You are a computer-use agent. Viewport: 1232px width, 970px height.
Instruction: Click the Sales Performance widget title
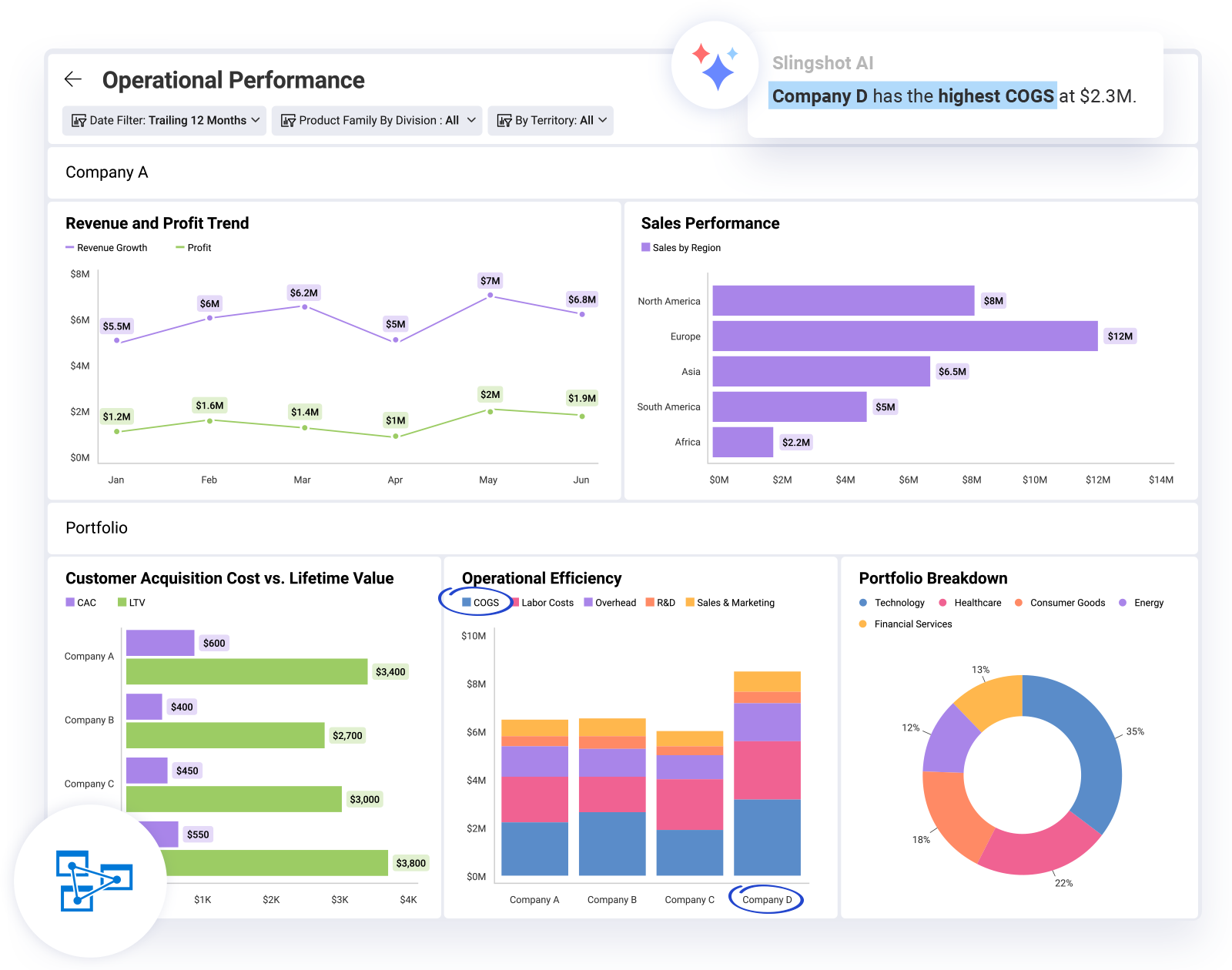710,223
